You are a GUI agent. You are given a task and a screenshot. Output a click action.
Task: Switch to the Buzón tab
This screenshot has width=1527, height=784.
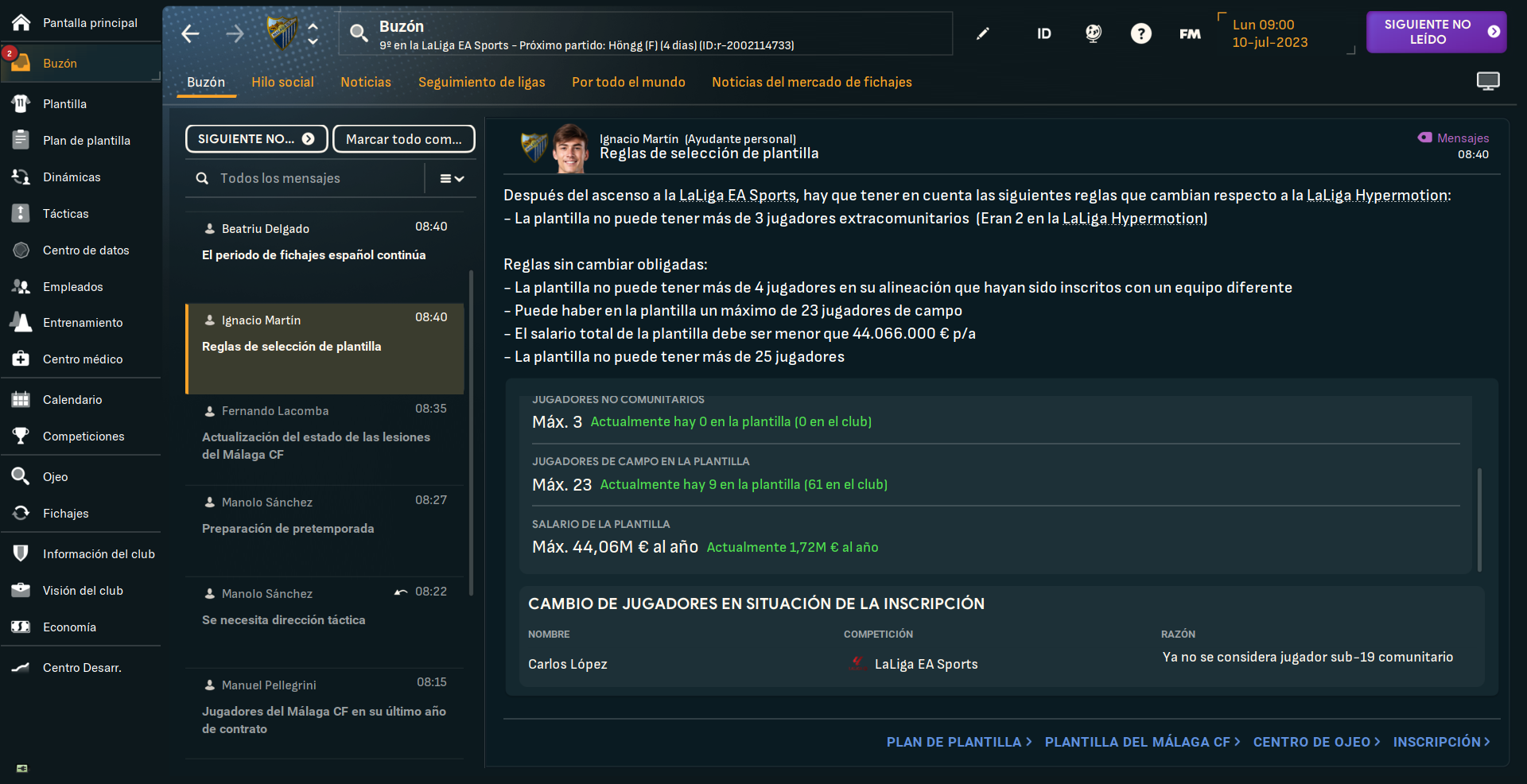[x=206, y=82]
